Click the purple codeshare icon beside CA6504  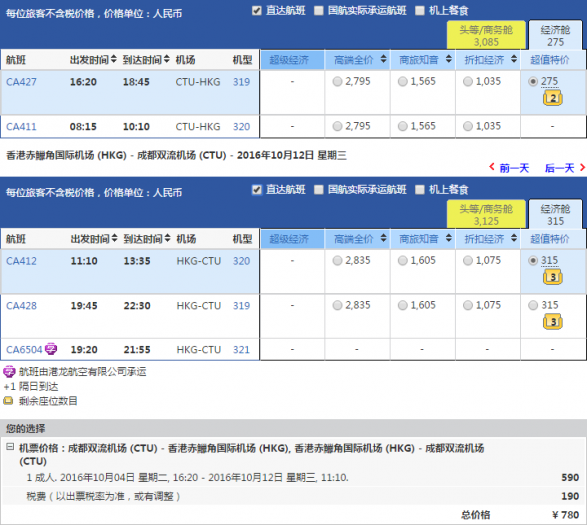pos(51,349)
